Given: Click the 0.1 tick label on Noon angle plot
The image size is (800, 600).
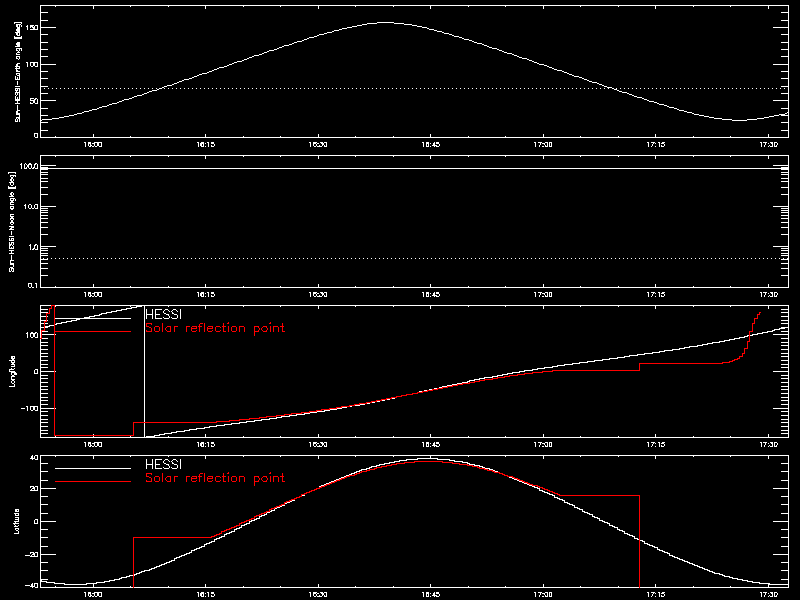Looking at the screenshot, I should click(32, 285).
